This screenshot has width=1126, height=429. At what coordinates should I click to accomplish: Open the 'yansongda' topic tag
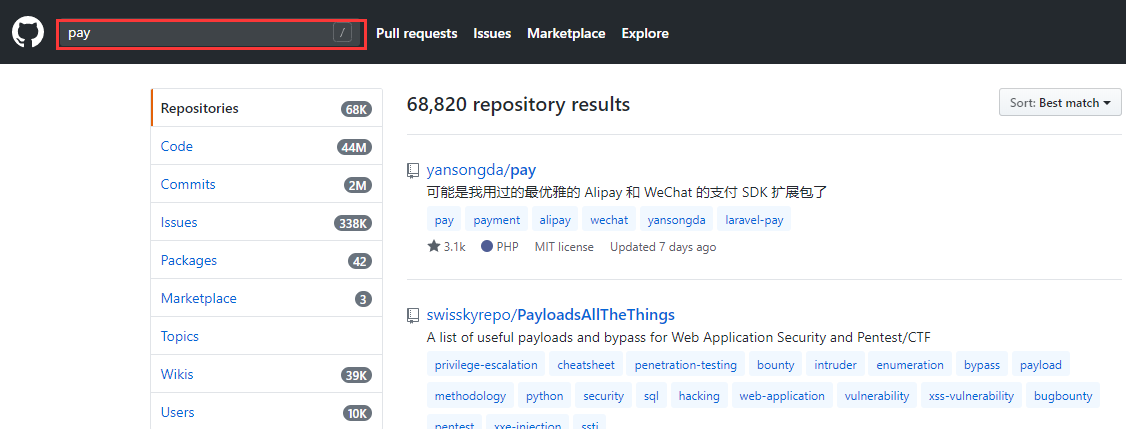click(x=676, y=220)
